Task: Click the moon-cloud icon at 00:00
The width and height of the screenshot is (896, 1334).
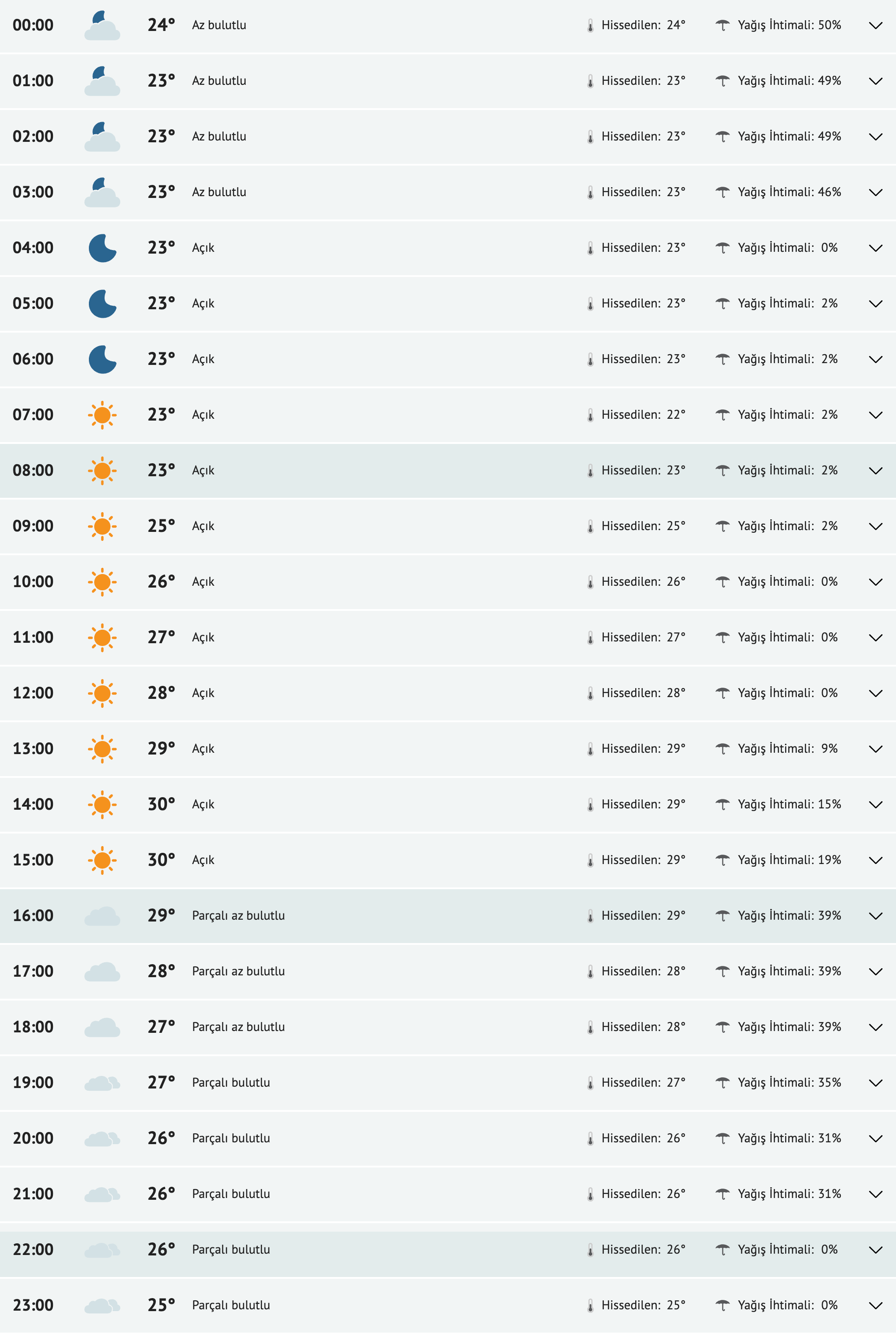Action: [102, 26]
